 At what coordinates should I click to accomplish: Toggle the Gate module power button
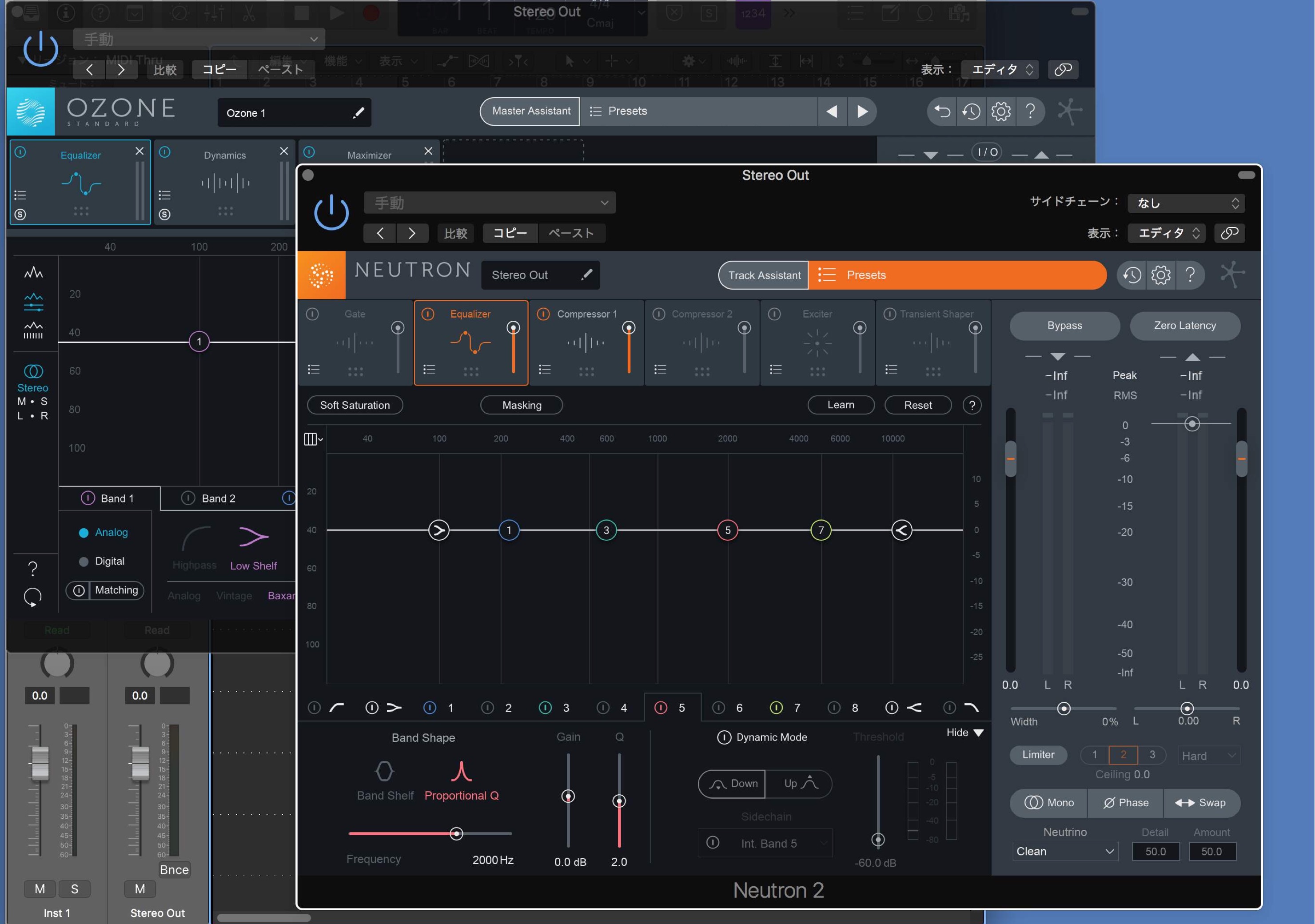click(x=313, y=314)
